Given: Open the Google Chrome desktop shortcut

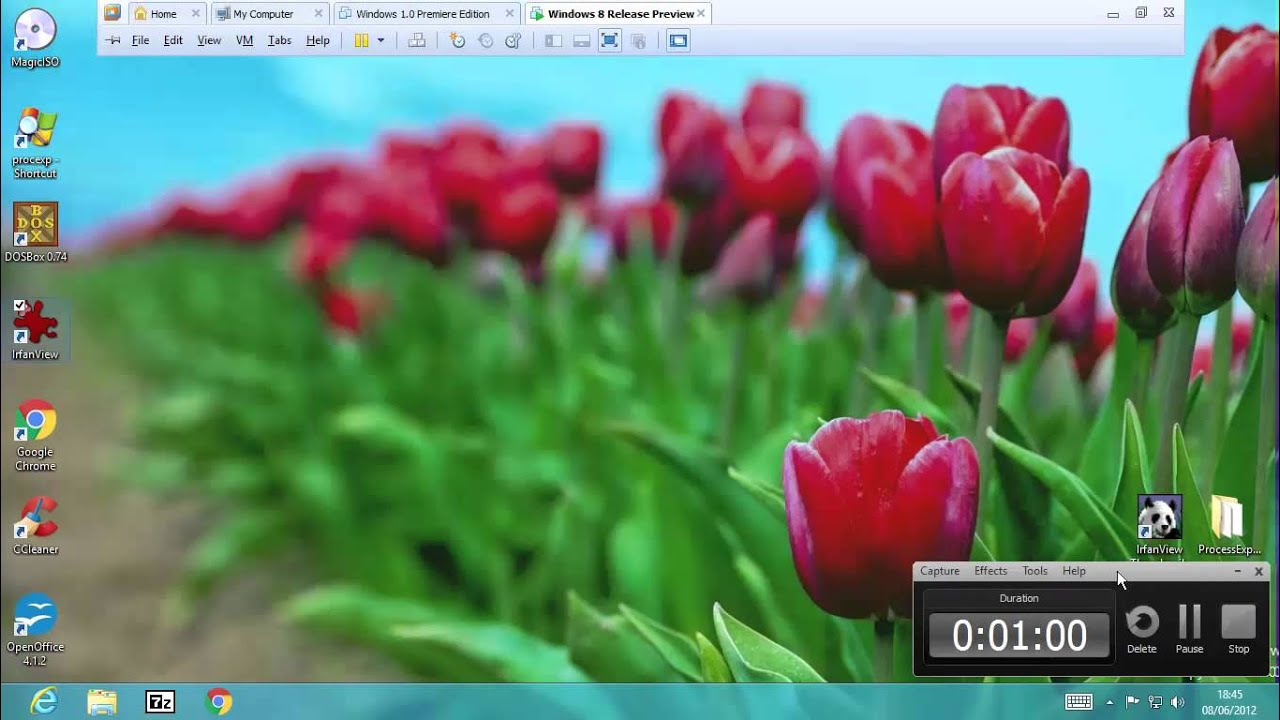Looking at the screenshot, I should click(35, 437).
